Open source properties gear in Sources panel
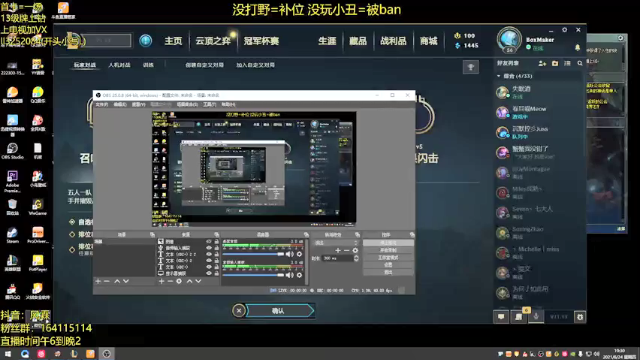 [179, 281]
